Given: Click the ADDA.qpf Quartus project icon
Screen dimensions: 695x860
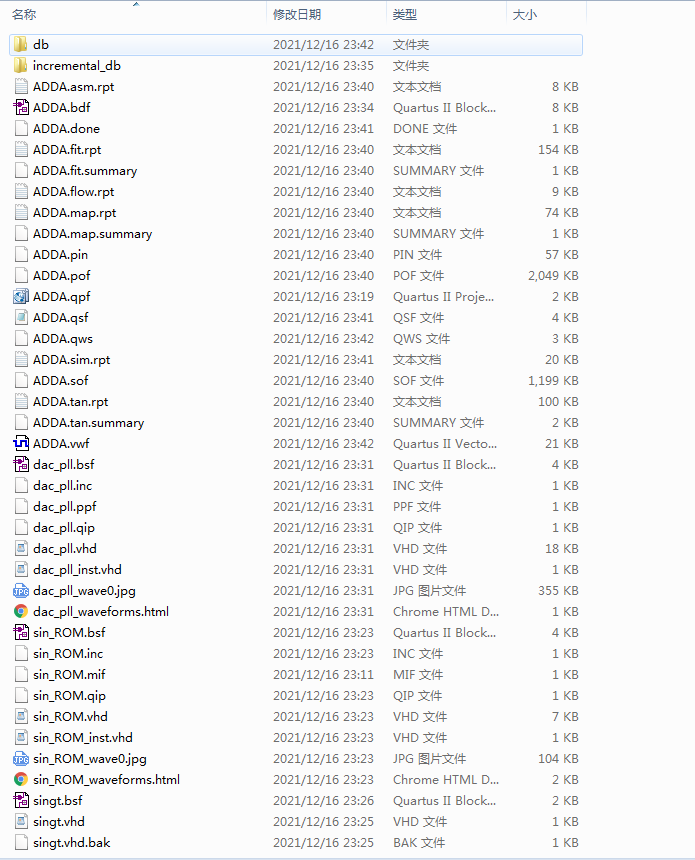Looking at the screenshot, I should pyautogui.click(x=21, y=297).
